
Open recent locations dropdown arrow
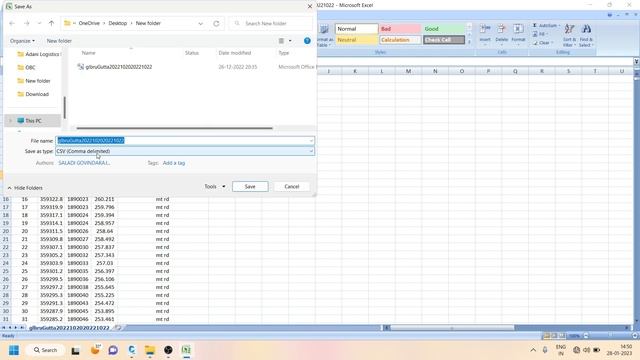[x=39, y=23]
